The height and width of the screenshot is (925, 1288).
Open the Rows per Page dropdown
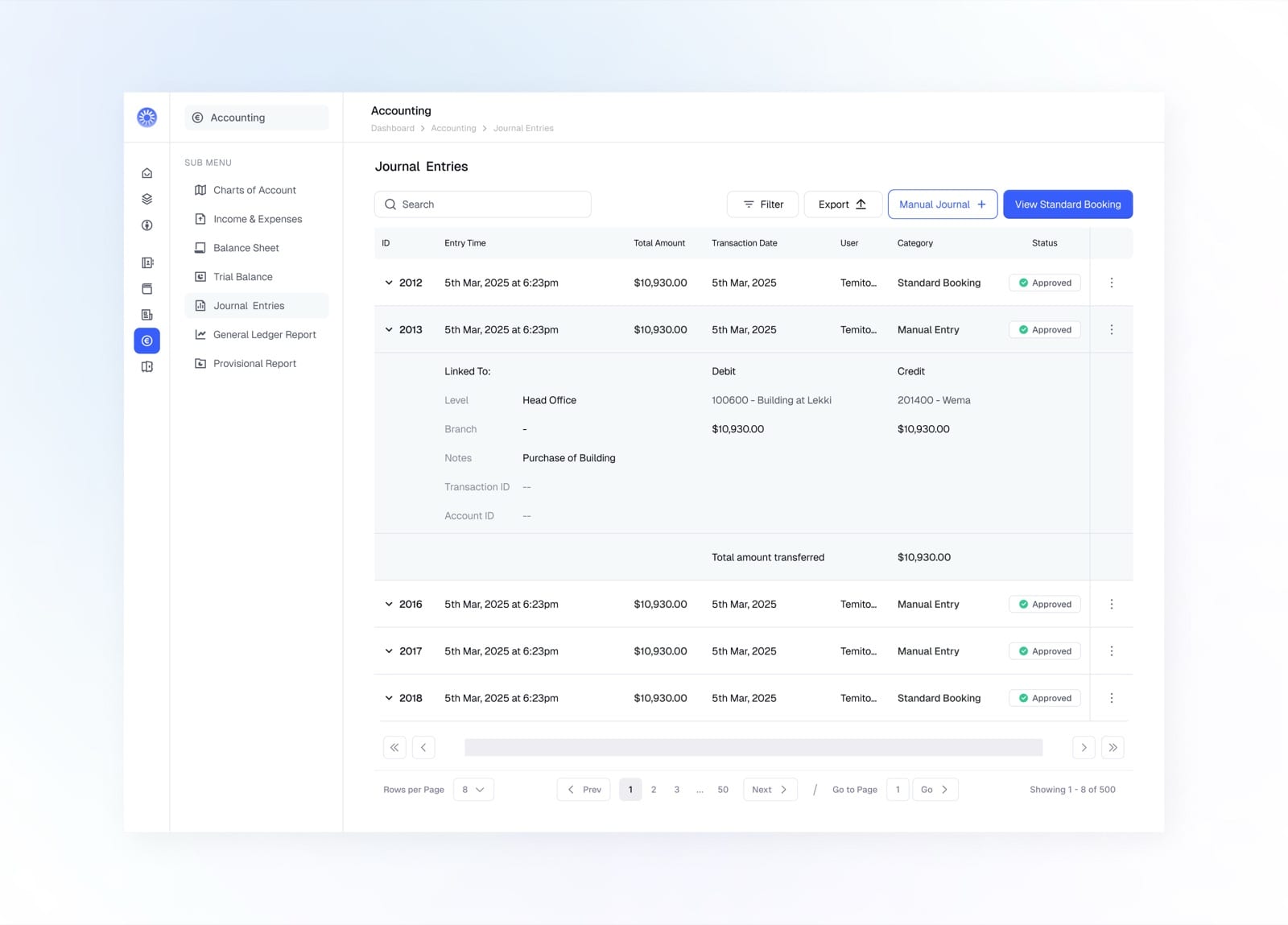point(473,790)
